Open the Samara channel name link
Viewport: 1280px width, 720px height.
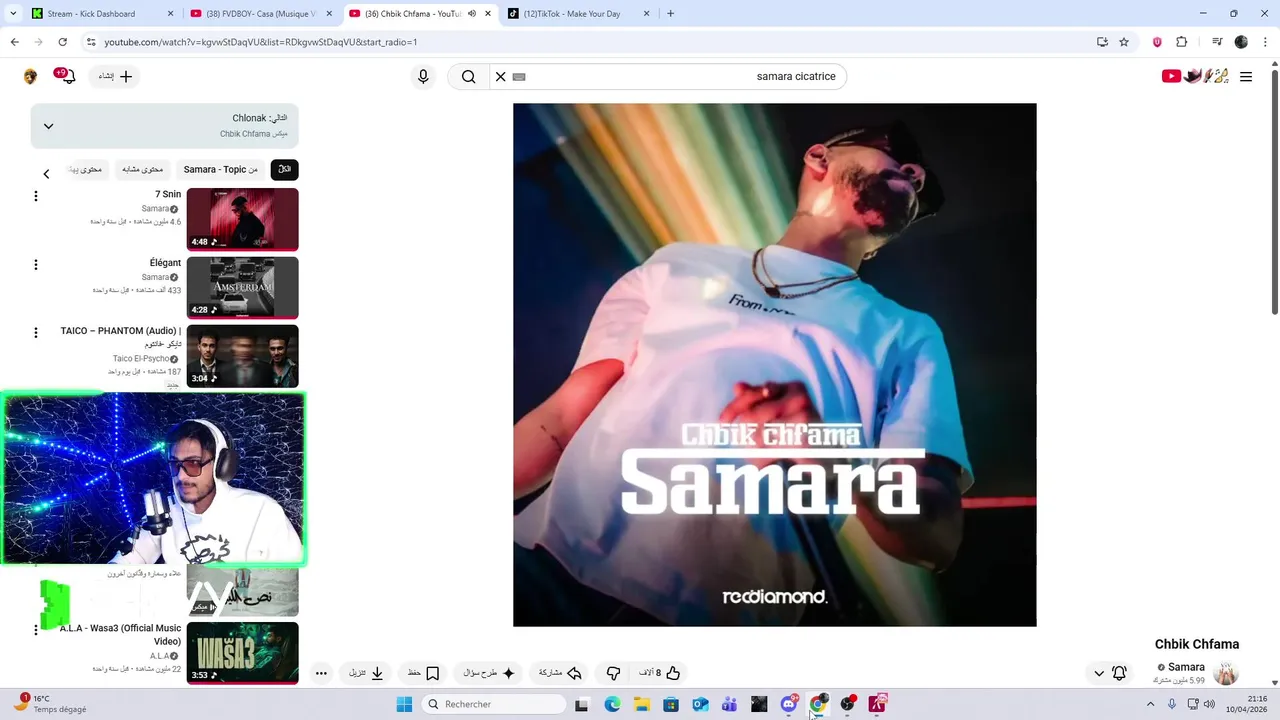click(x=1186, y=667)
